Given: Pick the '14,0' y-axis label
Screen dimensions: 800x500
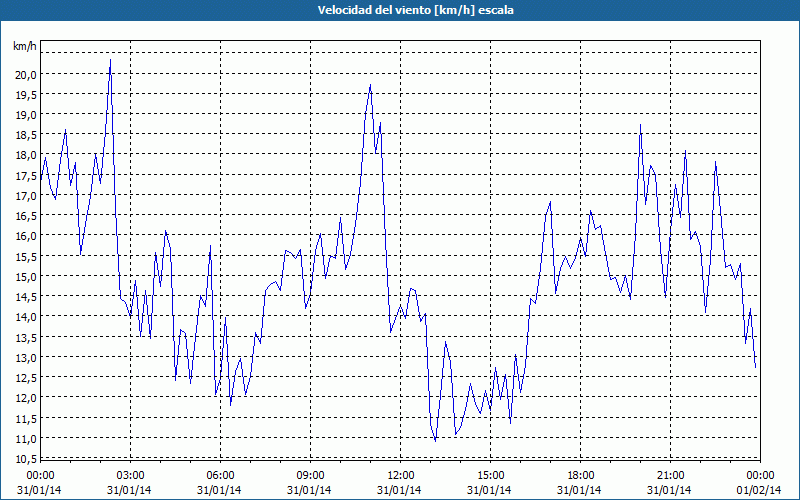Looking at the screenshot, I should tap(27, 317).
